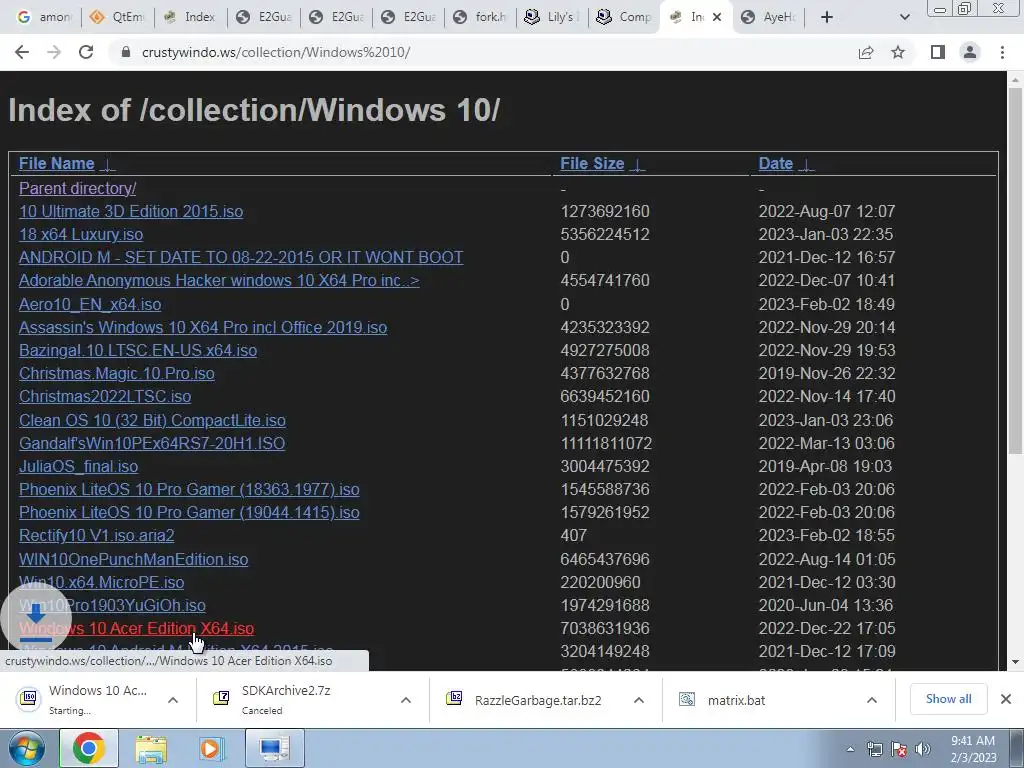Download 18 x64 Luxury.iso
This screenshot has width=1024, height=768.
[80, 234]
